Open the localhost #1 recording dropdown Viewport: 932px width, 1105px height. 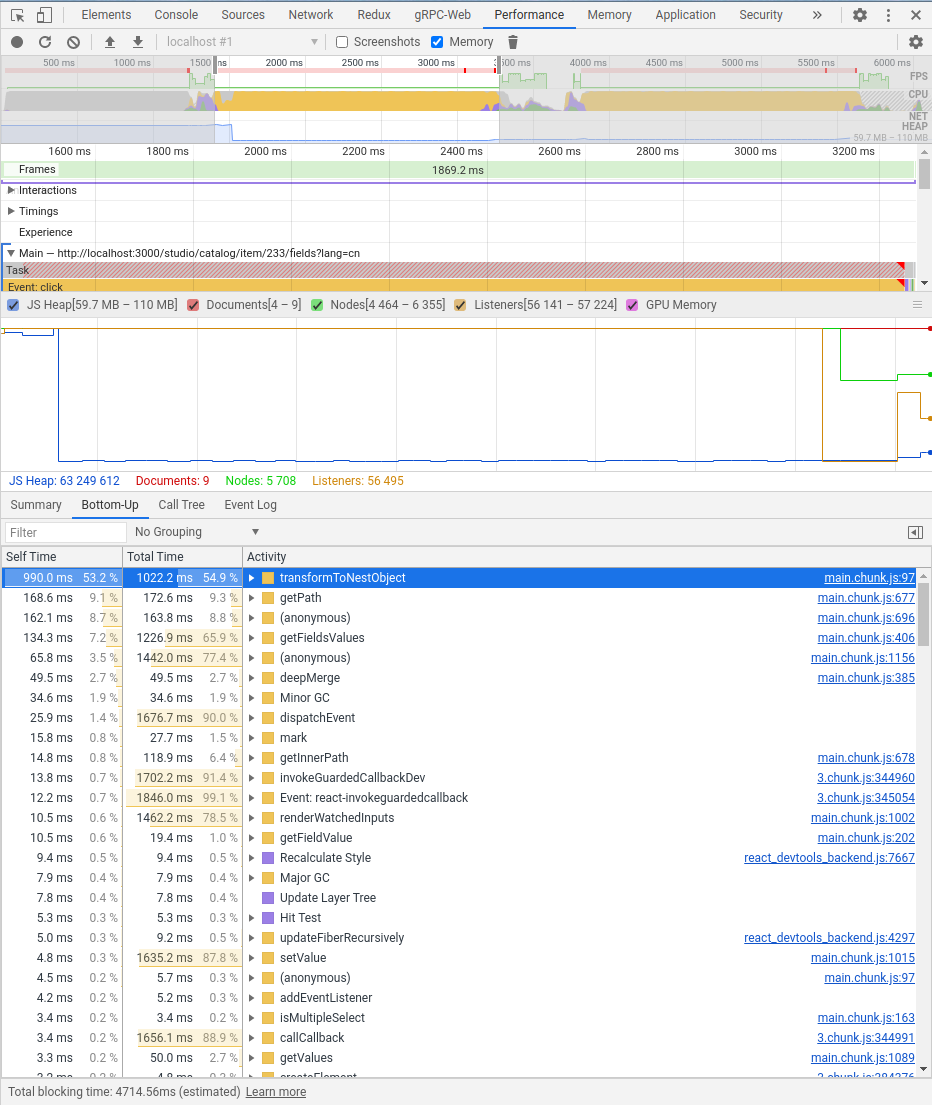[x=242, y=42]
